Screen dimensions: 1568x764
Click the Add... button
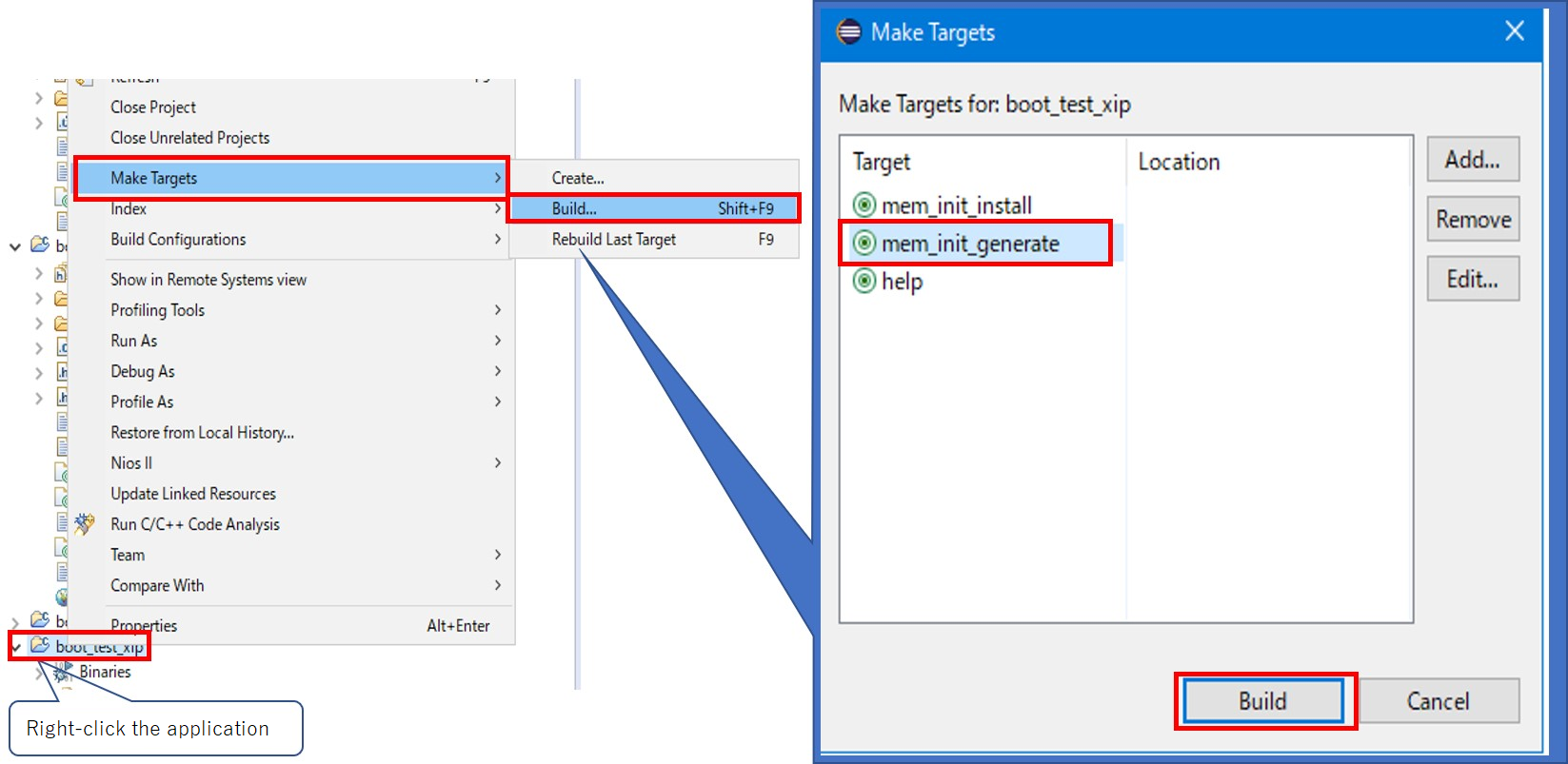click(x=1472, y=160)
